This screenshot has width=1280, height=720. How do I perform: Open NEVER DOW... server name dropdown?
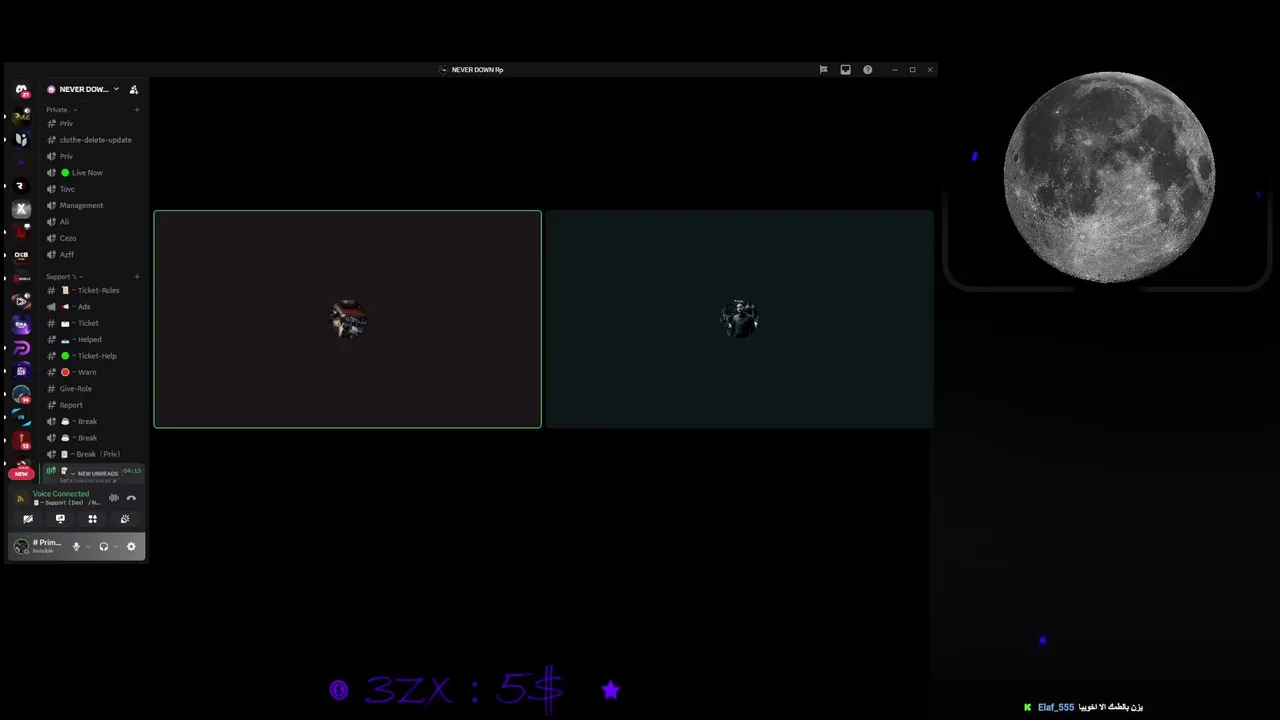pos(83,89)
